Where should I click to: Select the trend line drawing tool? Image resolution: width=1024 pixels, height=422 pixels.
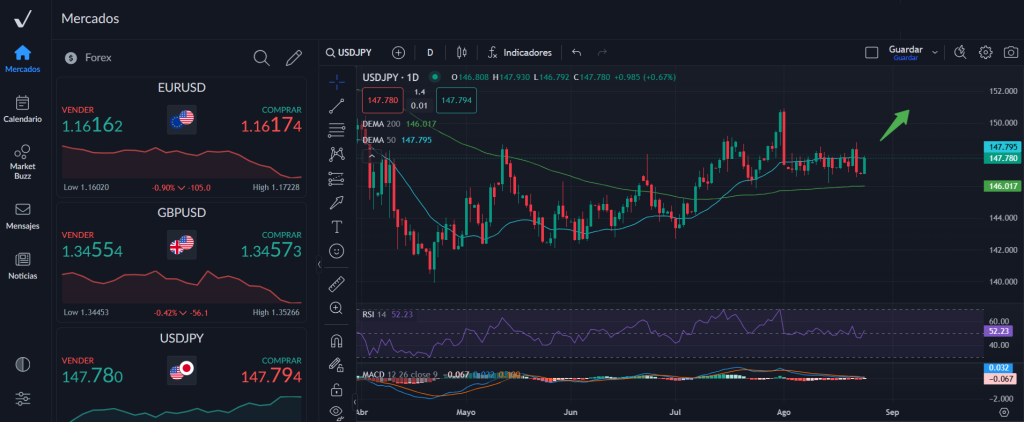(x=337, y=105)
